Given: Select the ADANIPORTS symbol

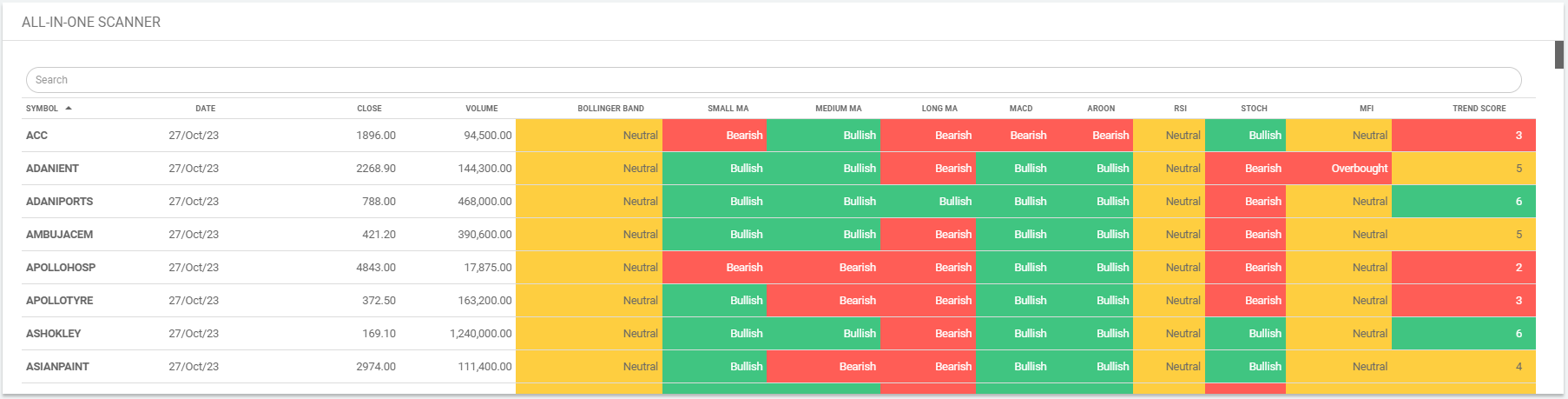Looking at the screenshot, I should [x=59, y=202].
